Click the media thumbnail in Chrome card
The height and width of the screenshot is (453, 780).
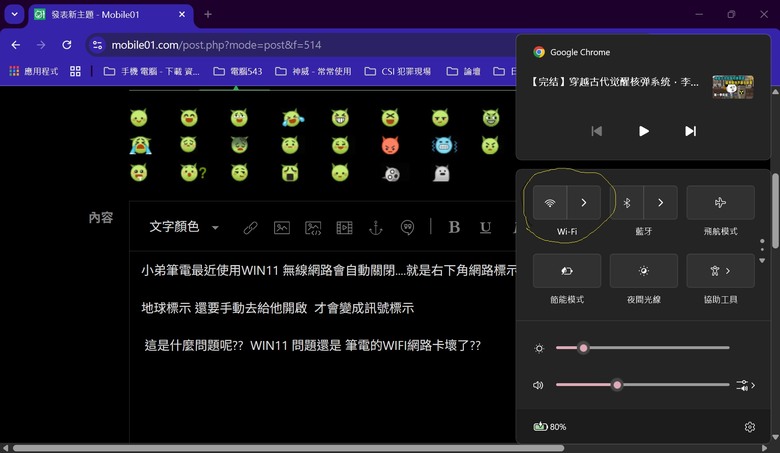733,87
